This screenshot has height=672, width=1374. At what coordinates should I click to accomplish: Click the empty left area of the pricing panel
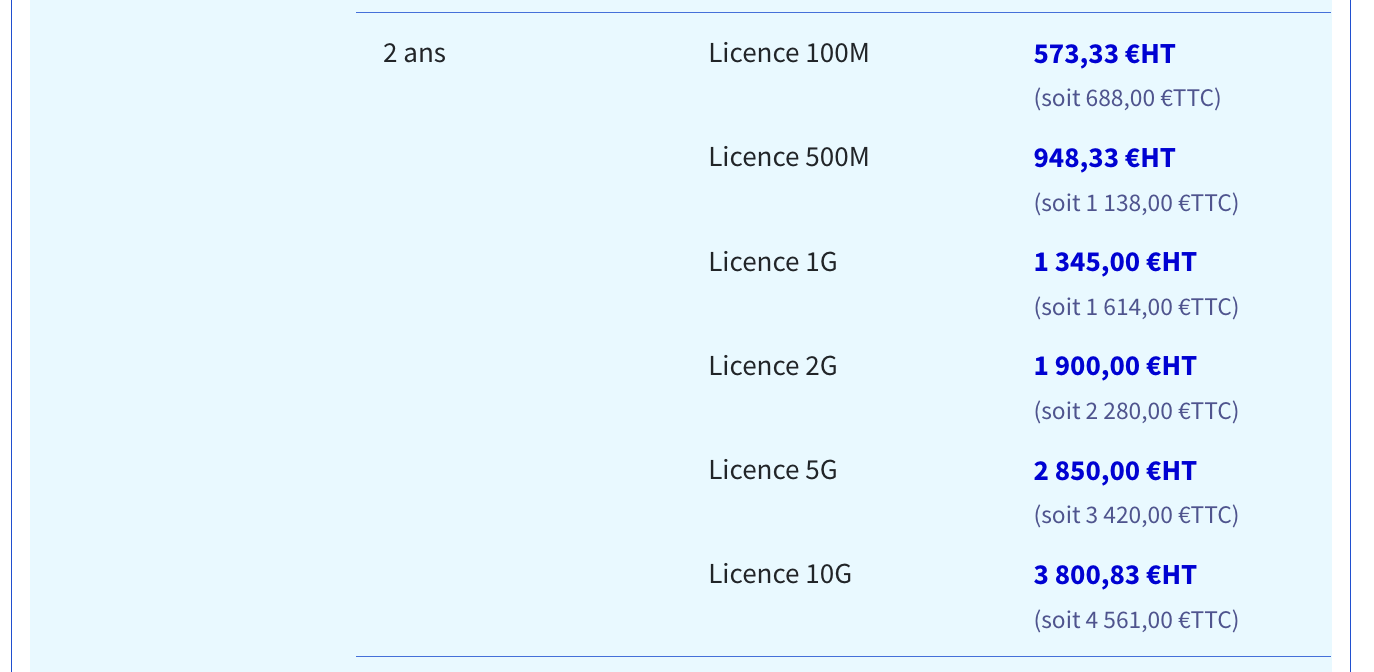click(193, 336)
